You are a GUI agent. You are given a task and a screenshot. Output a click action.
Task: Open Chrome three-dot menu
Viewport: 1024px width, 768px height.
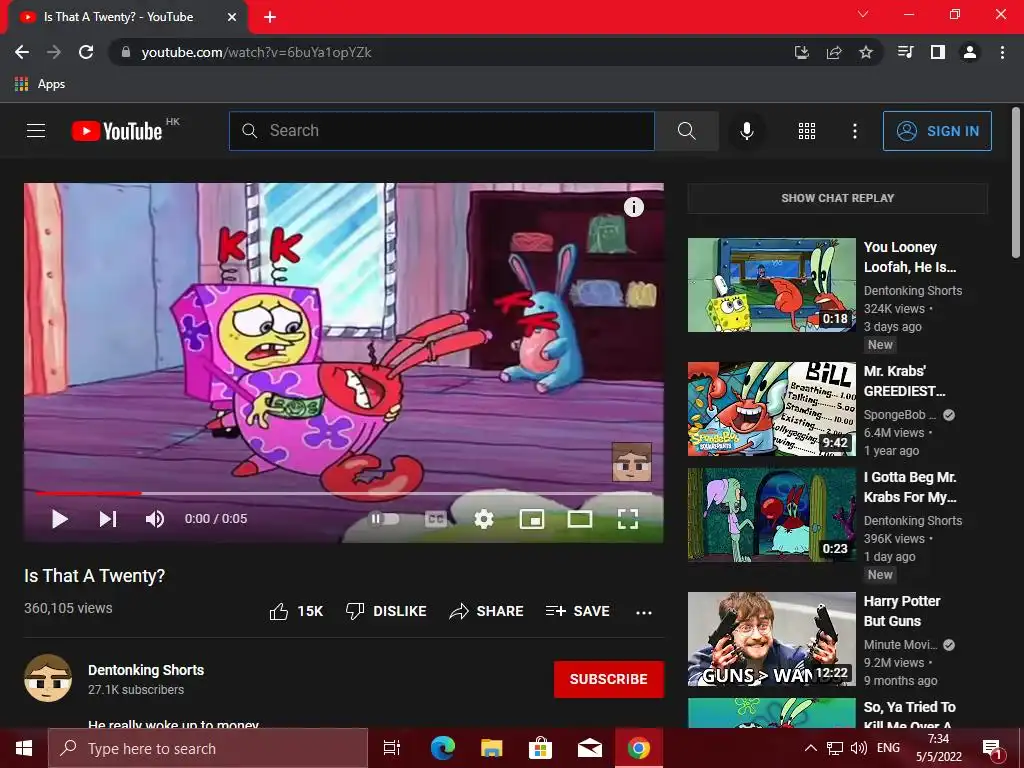click(x=1002, y=52)
